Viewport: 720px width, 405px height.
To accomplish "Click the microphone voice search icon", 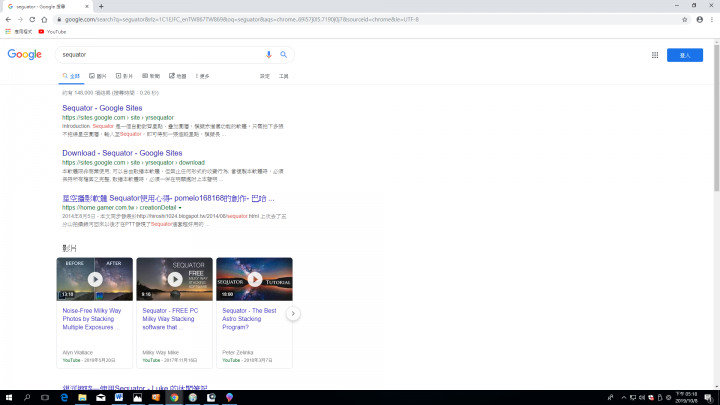I will pyautogui.click(x=269, y=55).
